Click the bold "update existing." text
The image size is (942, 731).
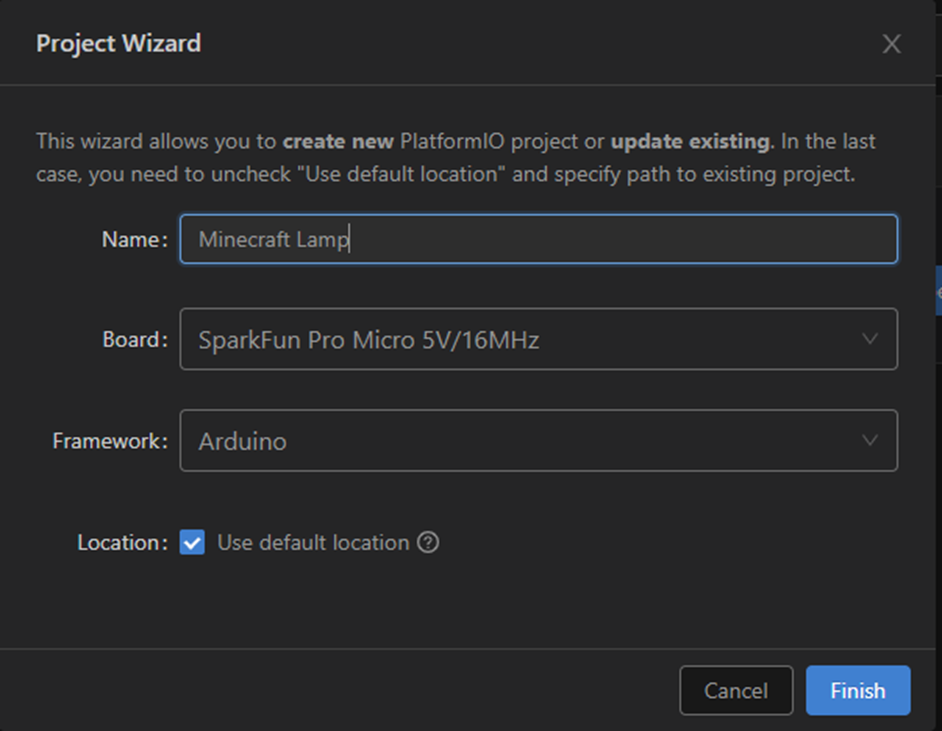(692, 141)
